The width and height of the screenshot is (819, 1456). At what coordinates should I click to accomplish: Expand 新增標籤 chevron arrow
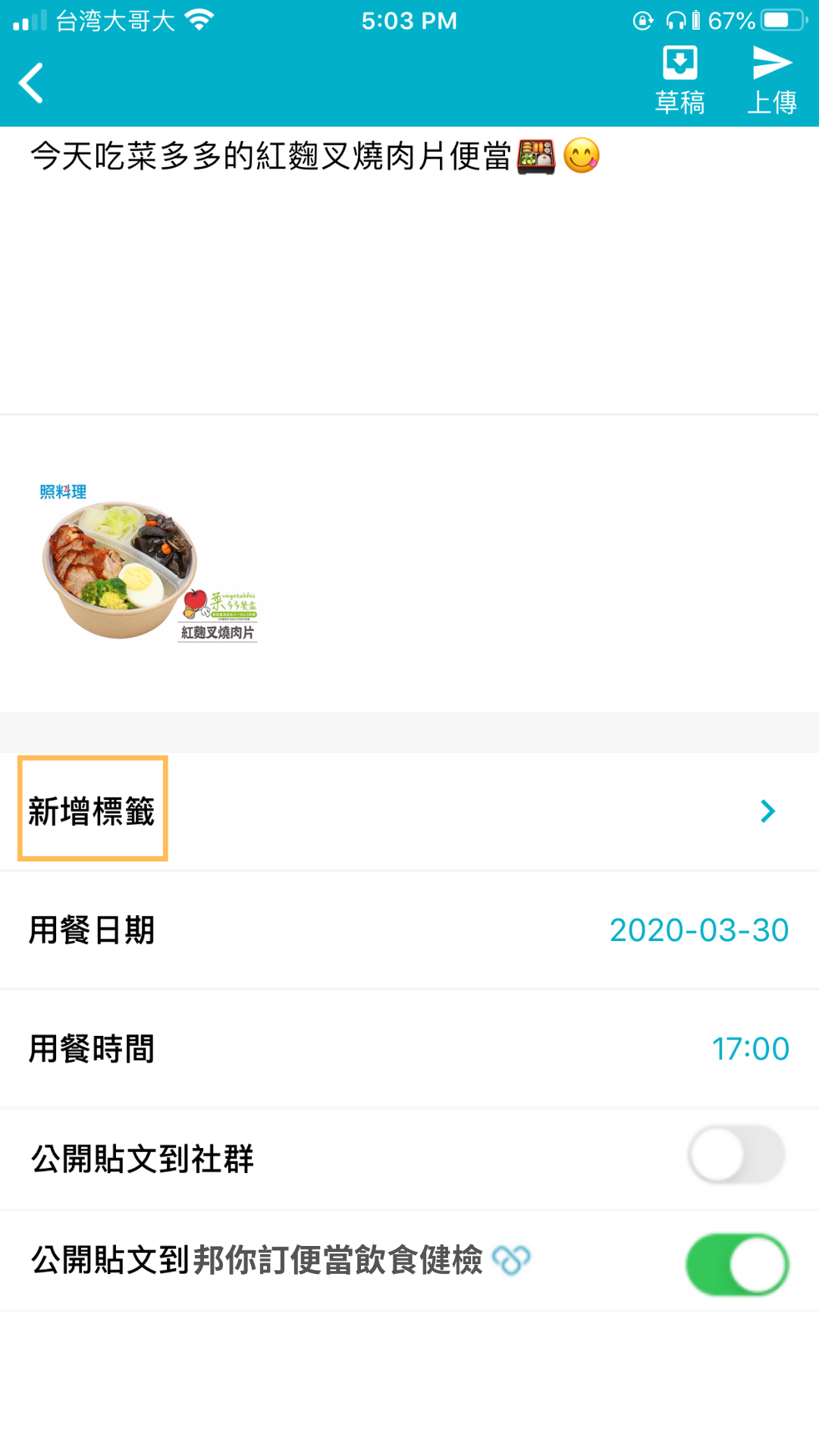tap(767, 811)
